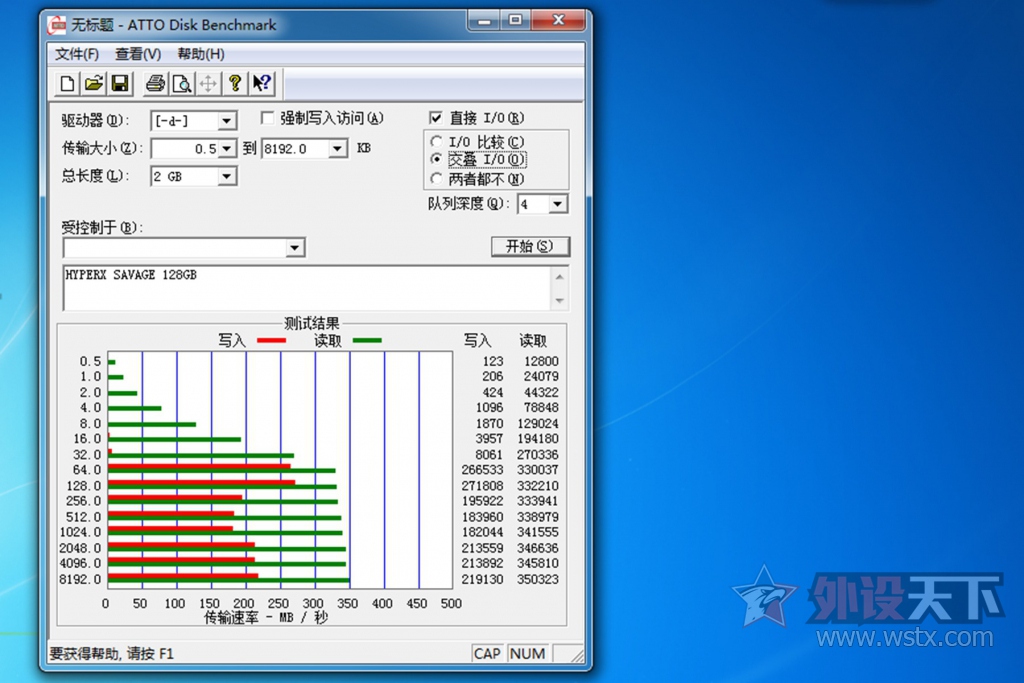Open the 文件(F) menu
The image size is (1024, 683).
pos(77,54)
